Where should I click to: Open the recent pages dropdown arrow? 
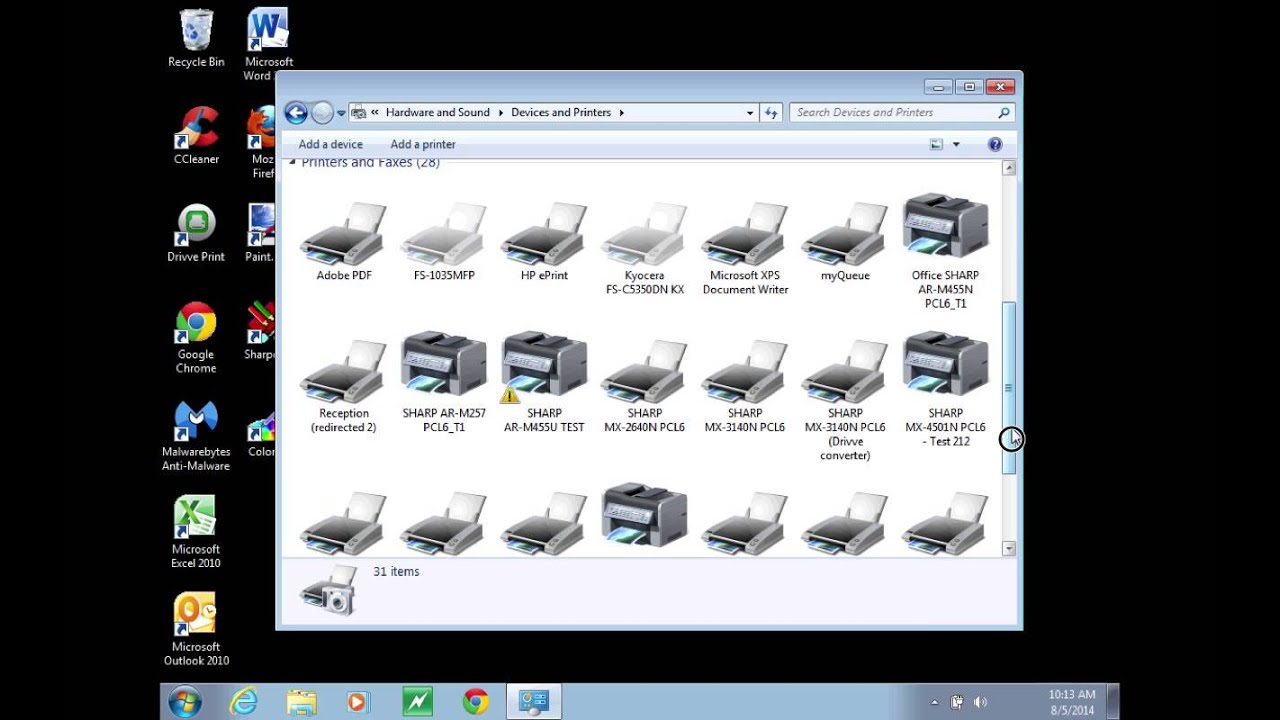pos(341,113)
